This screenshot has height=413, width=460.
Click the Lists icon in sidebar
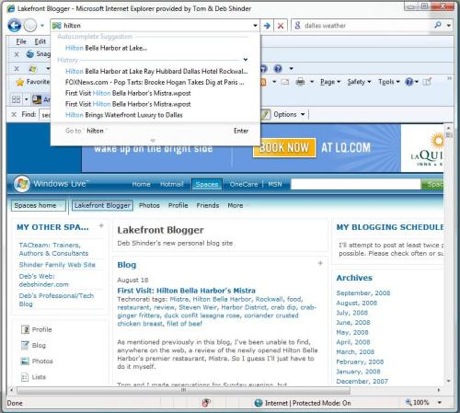25,377
